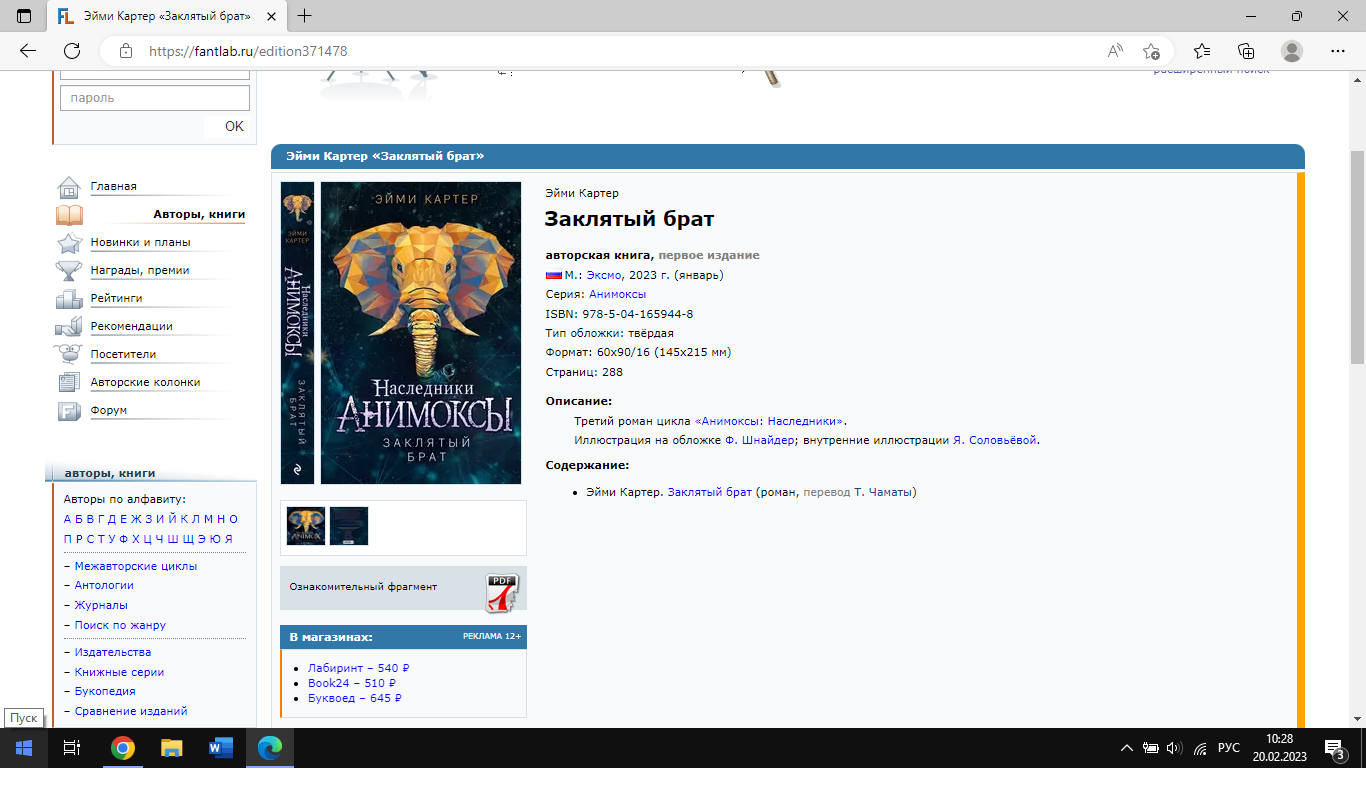Open the Букопедия link
1366x800 pixels.
[105, 691]
